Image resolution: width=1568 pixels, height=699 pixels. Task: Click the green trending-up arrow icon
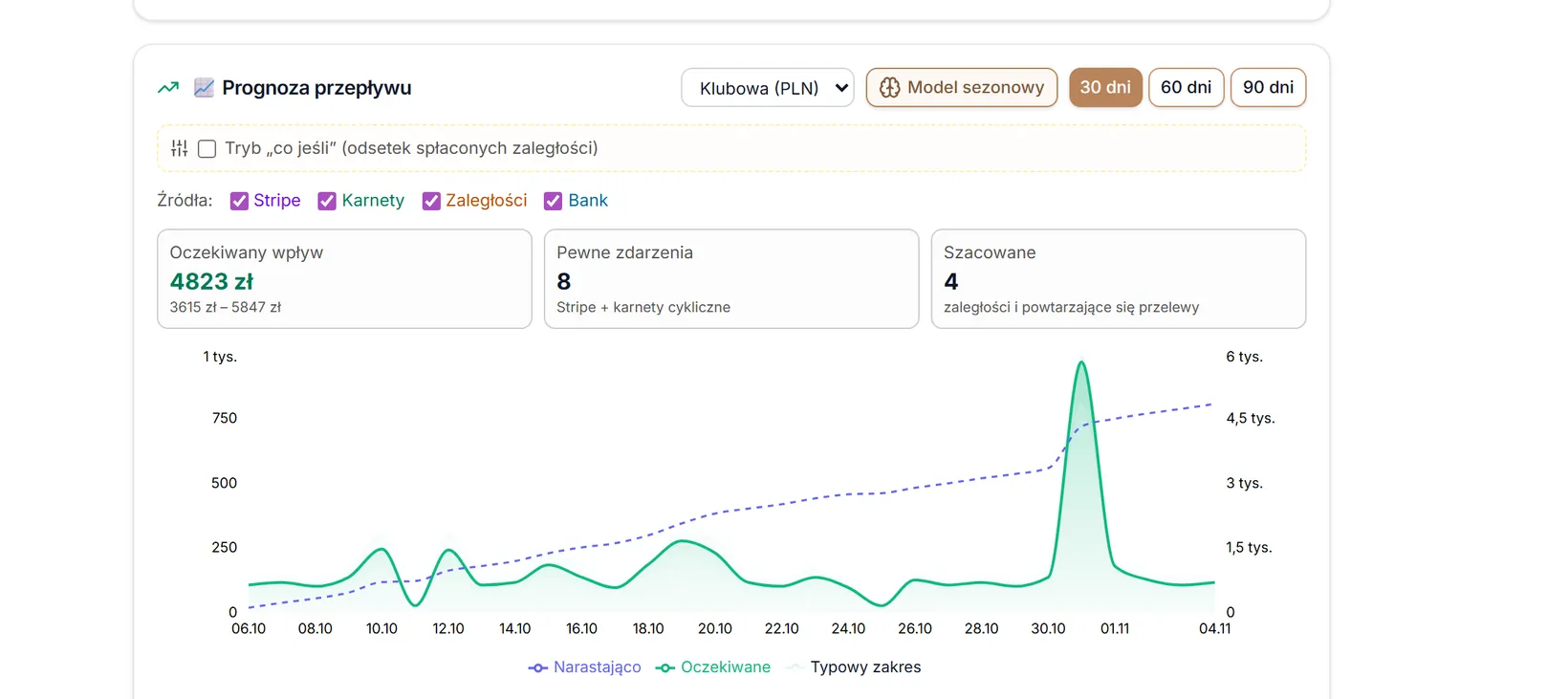coord(168,88)
